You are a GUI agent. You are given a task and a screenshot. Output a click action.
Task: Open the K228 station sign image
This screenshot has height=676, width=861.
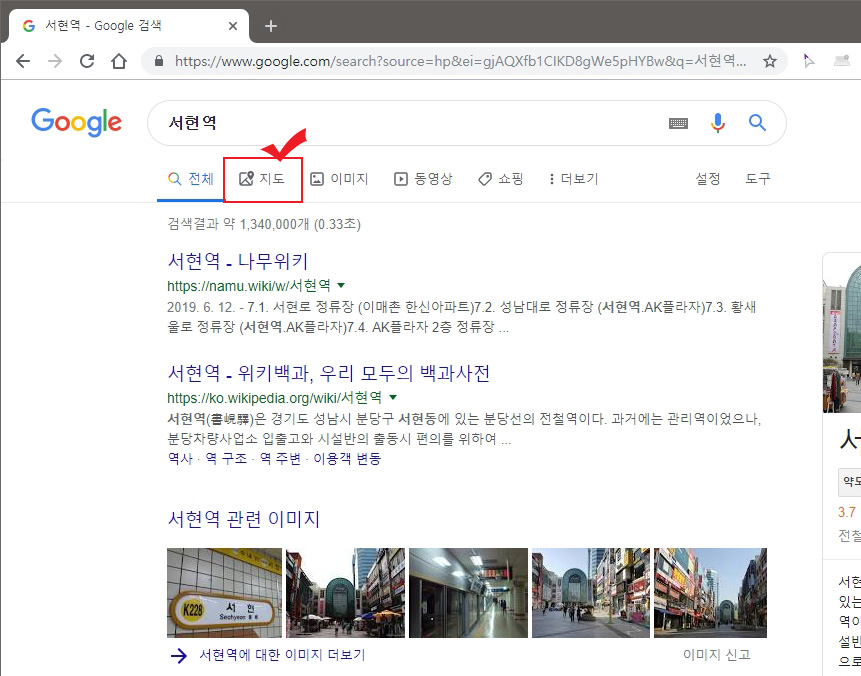(x=224, y=593)
